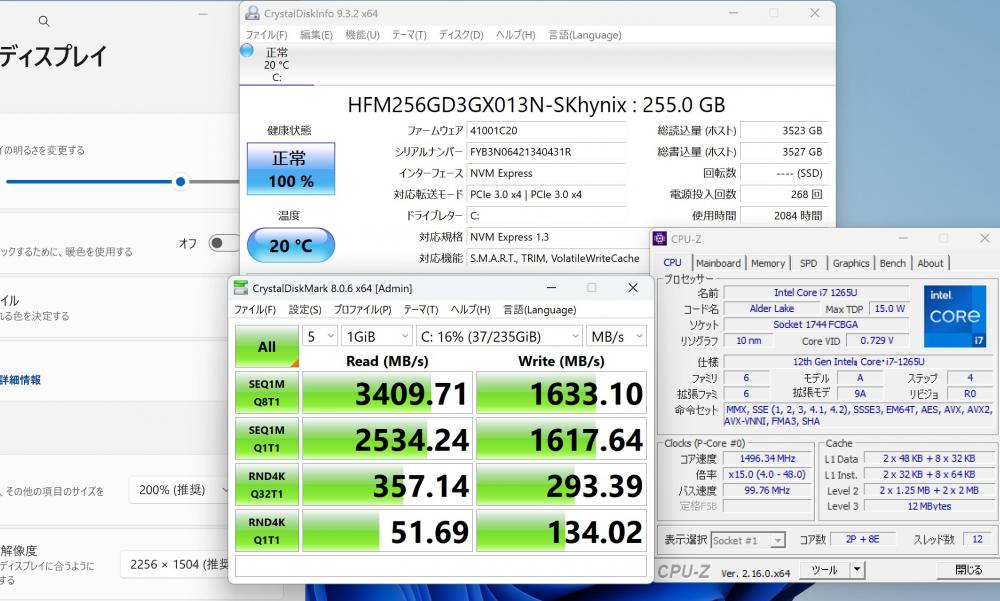Click the blue 正常 100% health status box
This screenshot has width=1000, height=601.
pyautogui.click(x=290, y=169)
